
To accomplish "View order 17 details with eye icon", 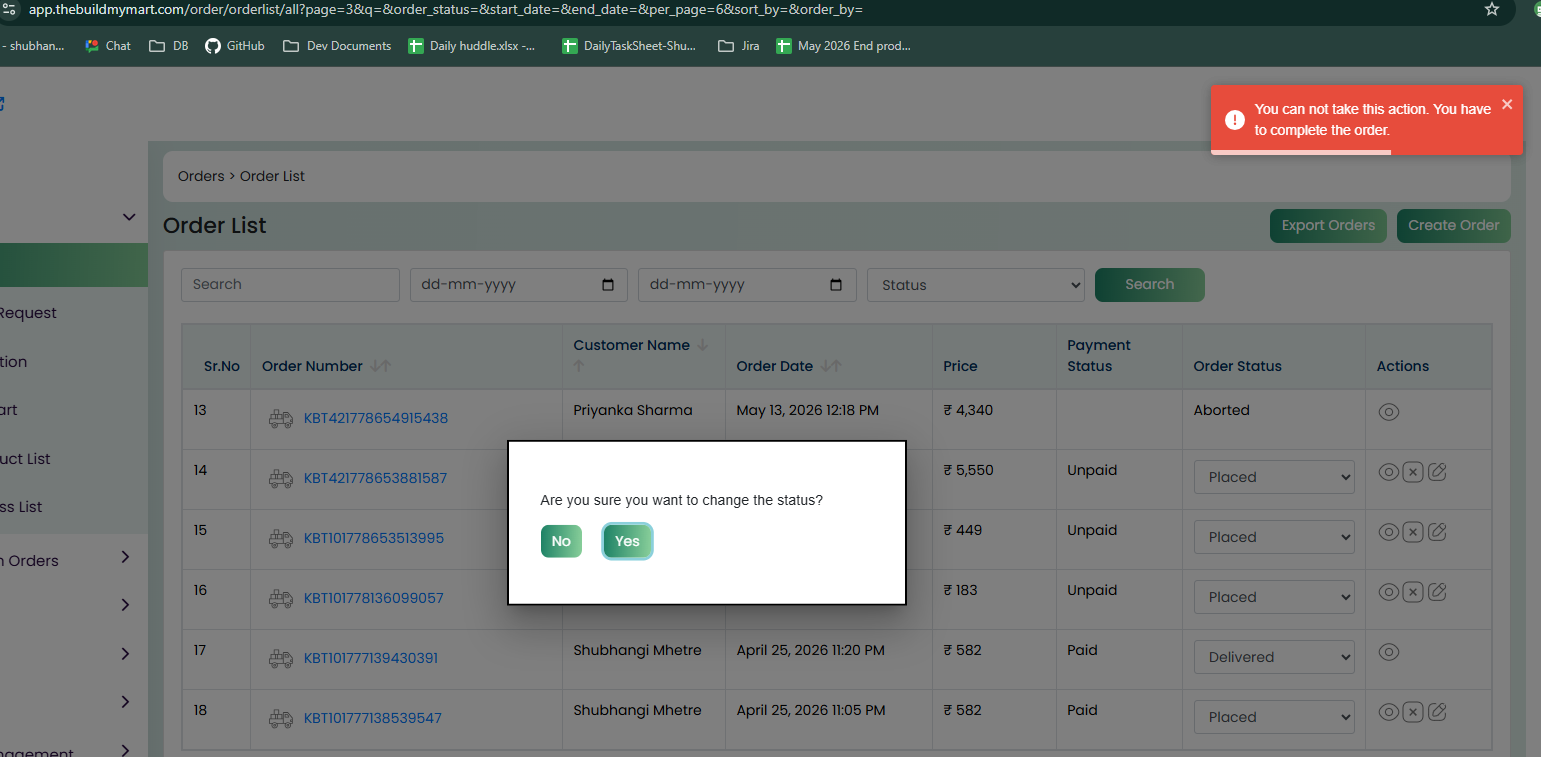I will (1388, 652).
